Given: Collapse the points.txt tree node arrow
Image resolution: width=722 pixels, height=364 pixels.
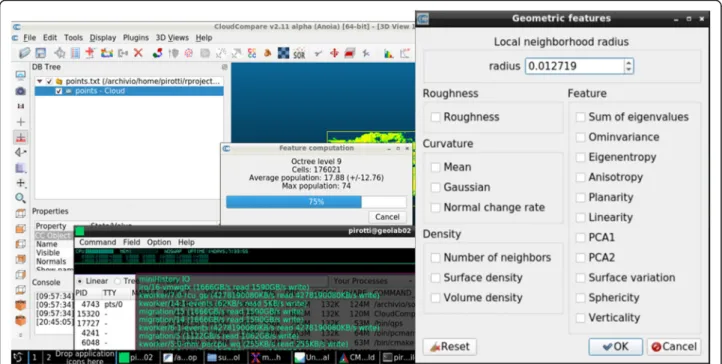Looking at the screenshot, I should coord(40,81).
